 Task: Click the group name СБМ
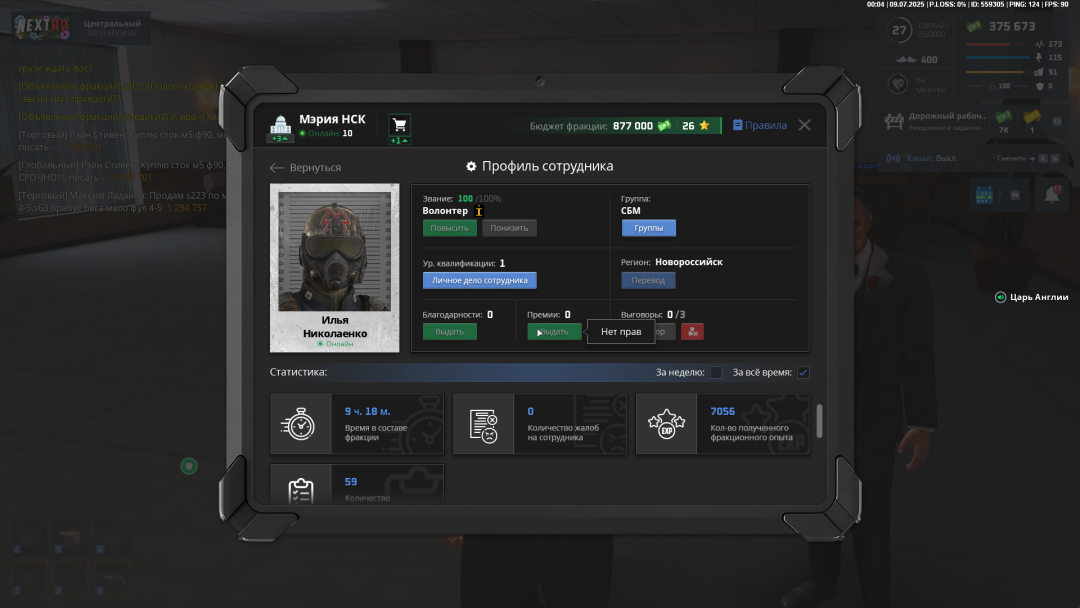tap(630, 211)
